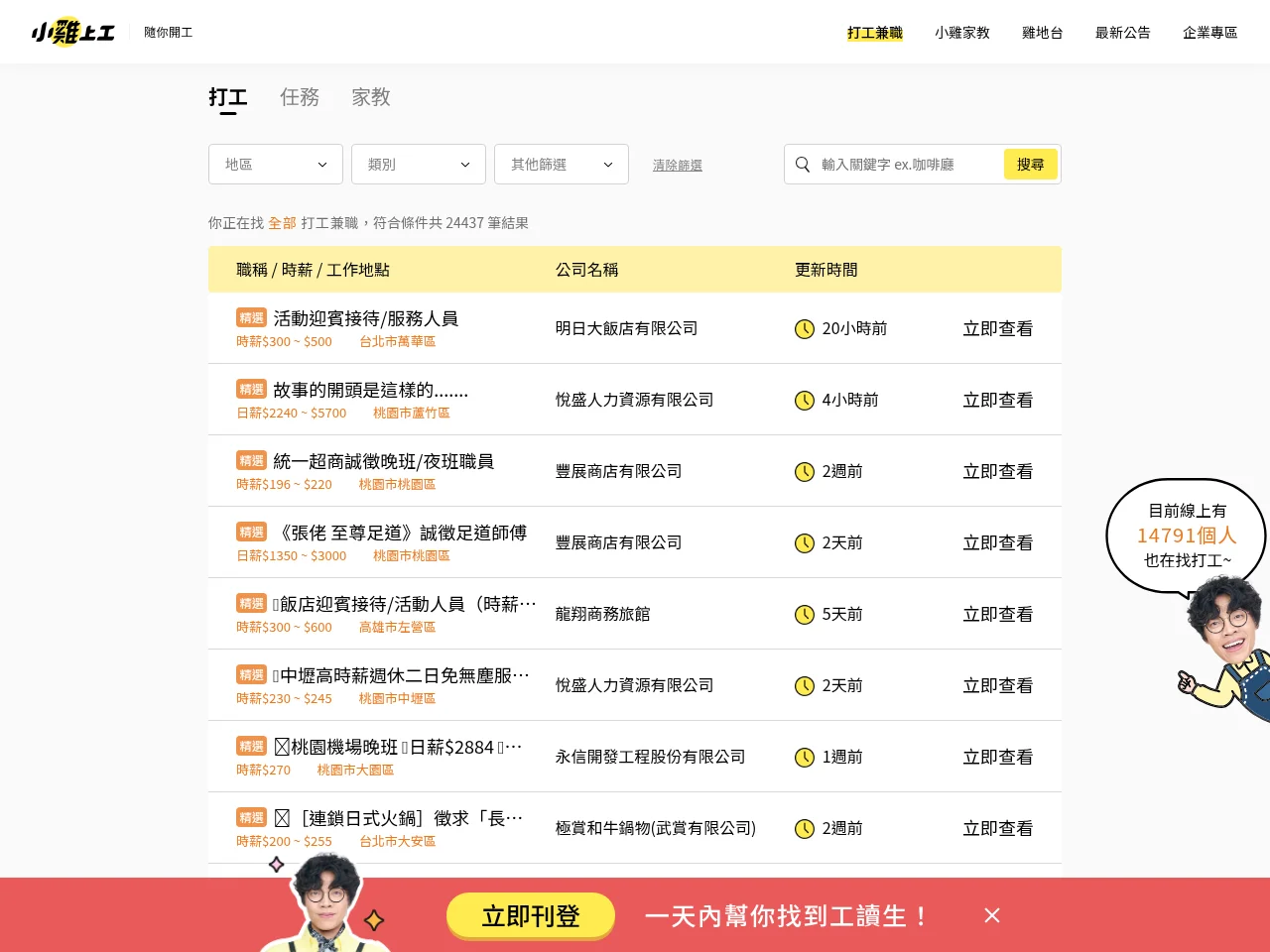Viewport: 1270px width, 952px height.
Task: Click 隨你開工 tagline beside logo
Action: click(x=169, y=33)
